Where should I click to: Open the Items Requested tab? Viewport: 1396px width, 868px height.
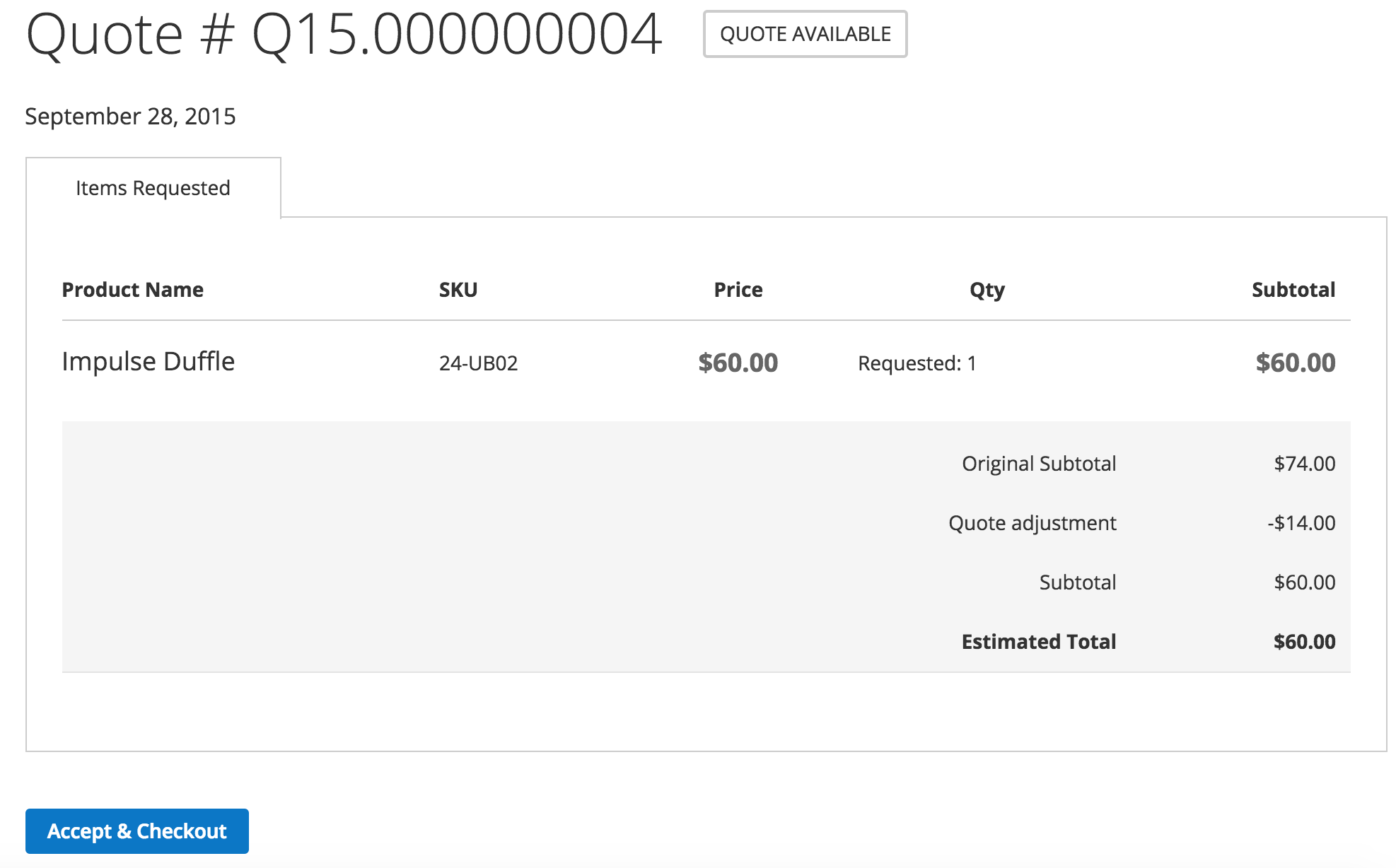pos(153,188)
